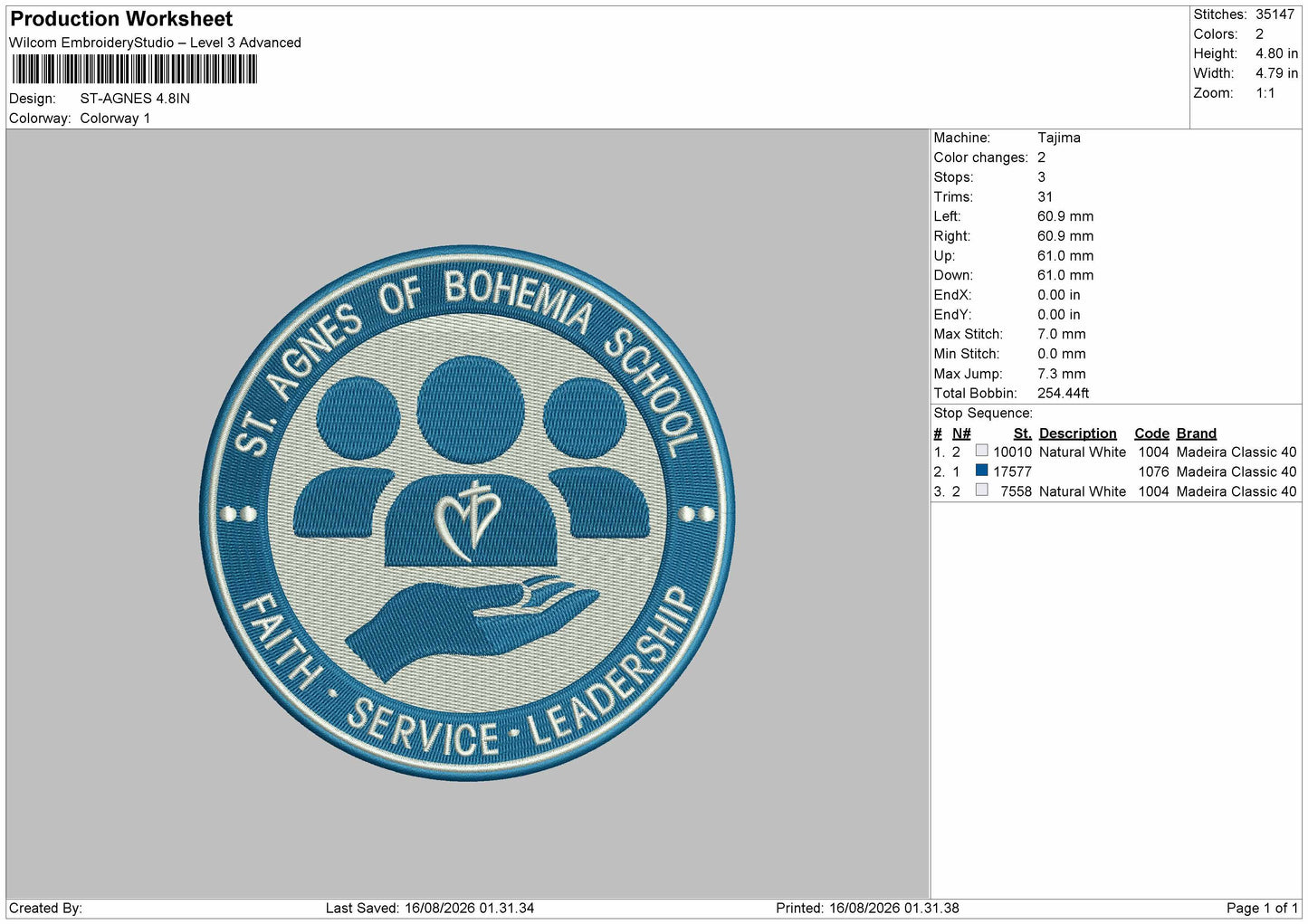Click the "Production Worksheet" heading

point(121,19)
